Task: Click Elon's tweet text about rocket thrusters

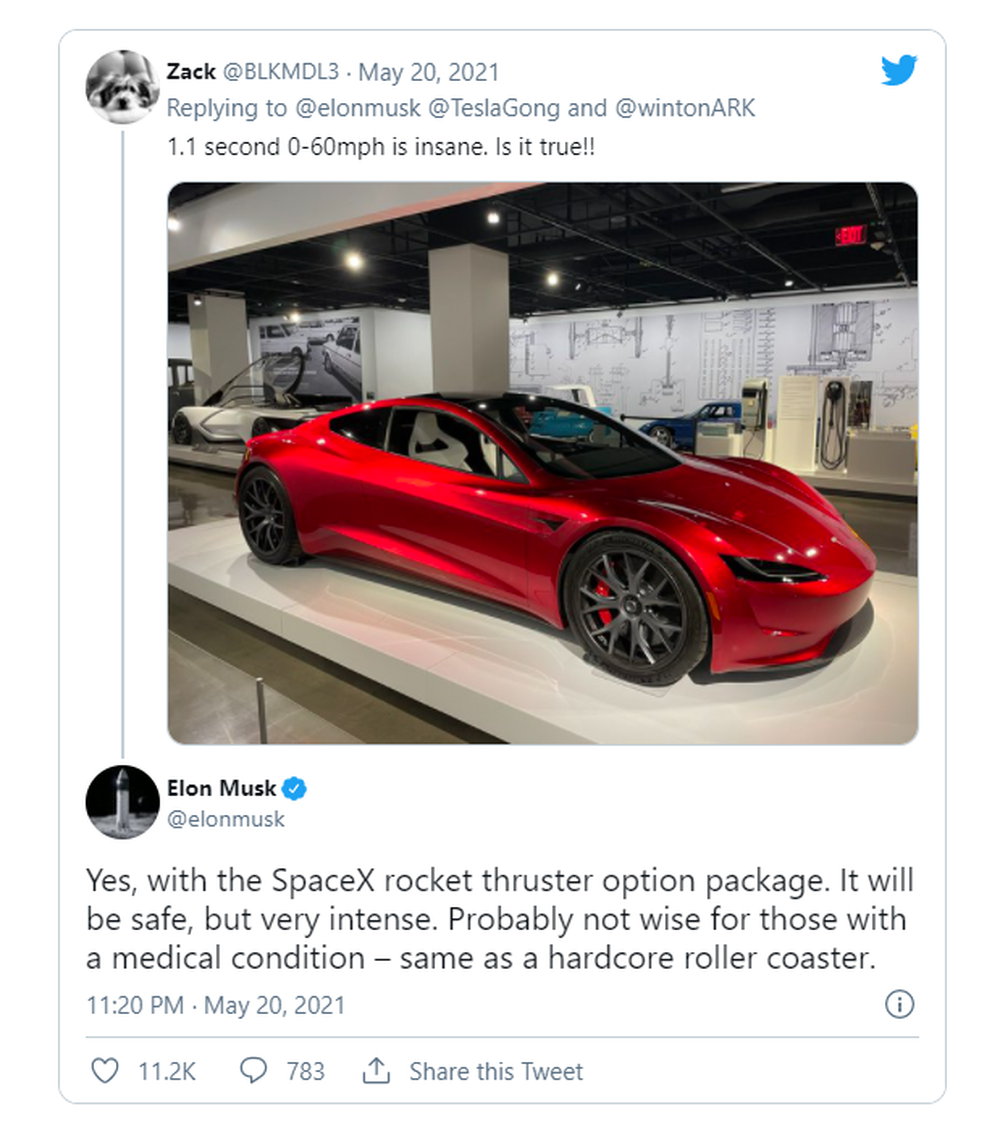Action: [x=499, y=920]
